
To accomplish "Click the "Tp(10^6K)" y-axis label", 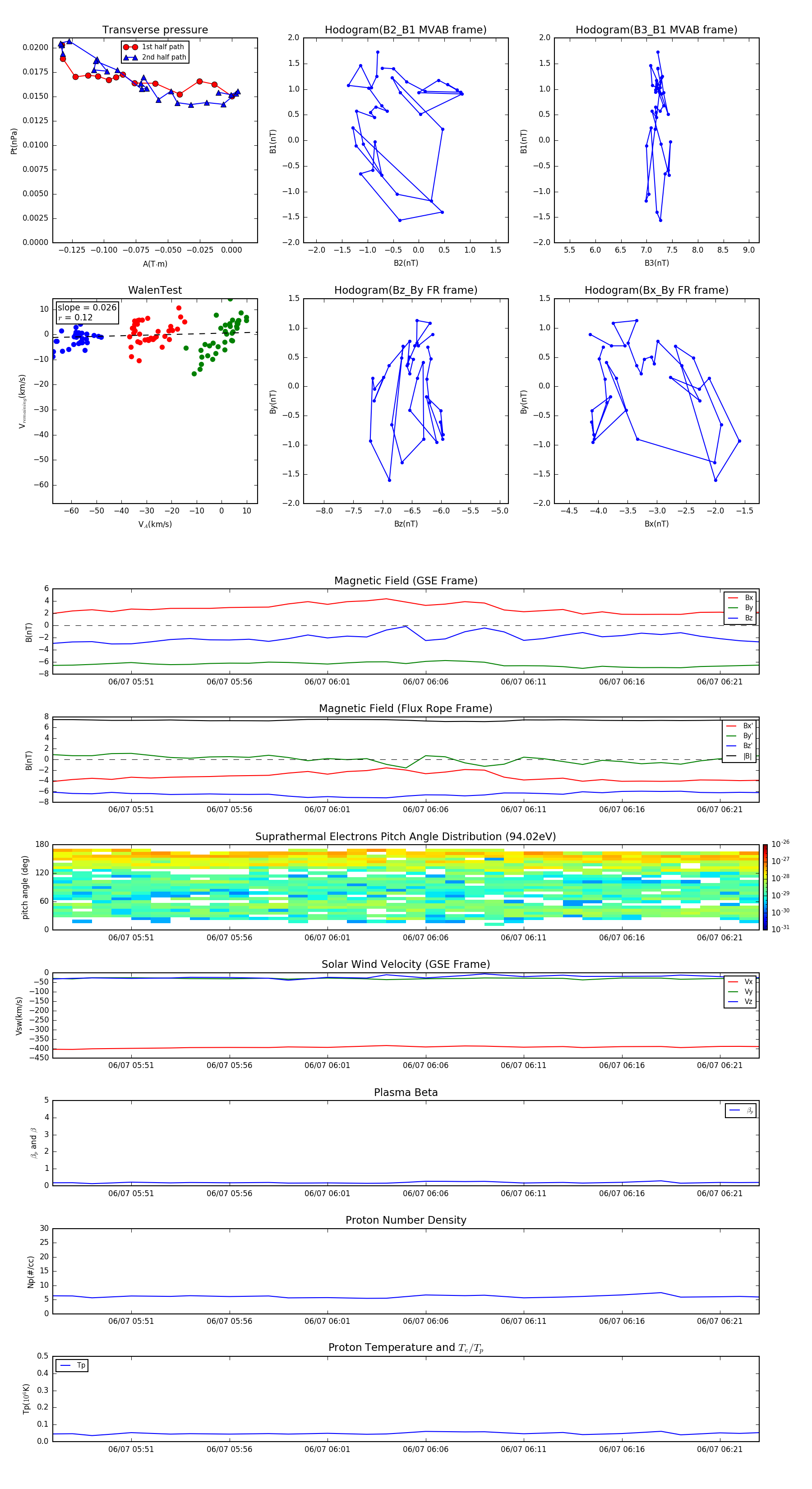I will 26,1399.
